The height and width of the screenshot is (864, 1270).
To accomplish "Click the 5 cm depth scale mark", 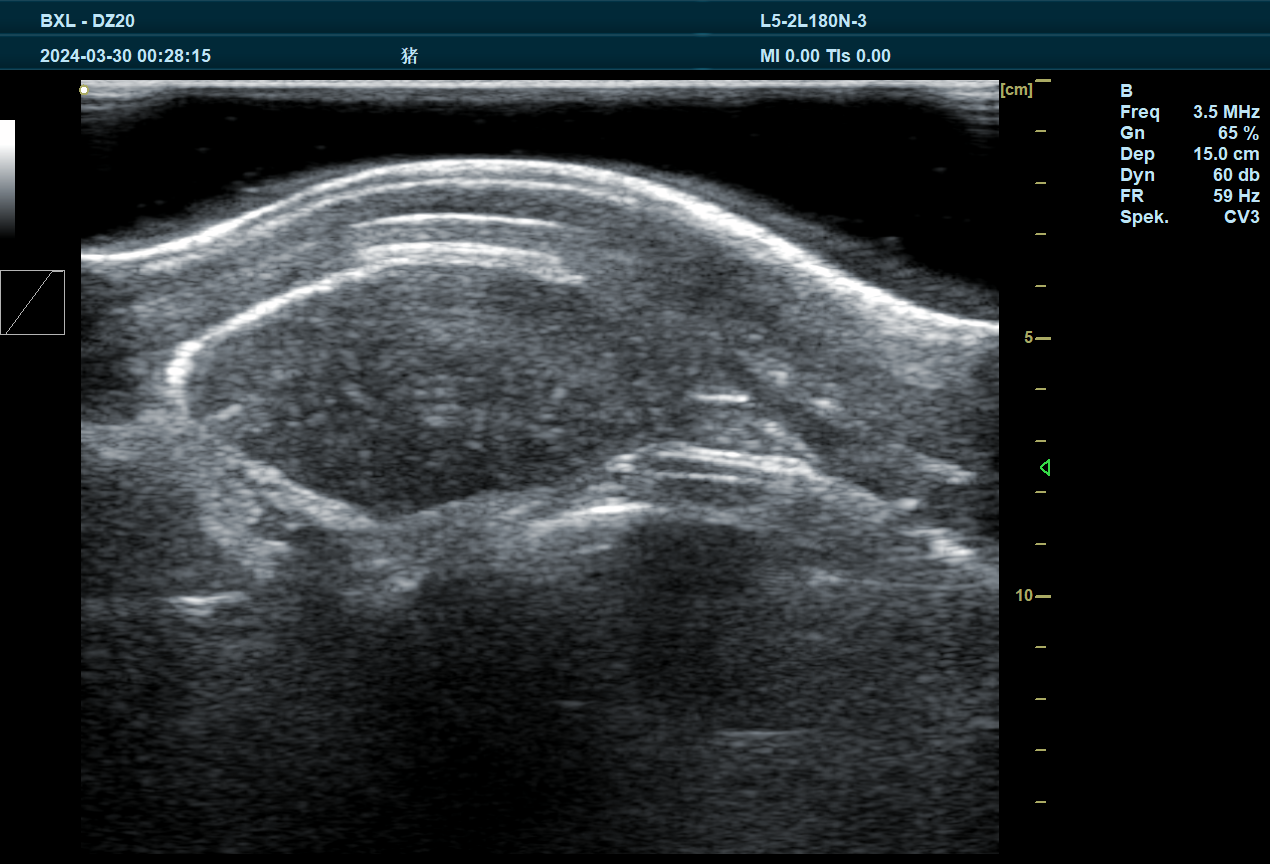I will point(1037,338).
